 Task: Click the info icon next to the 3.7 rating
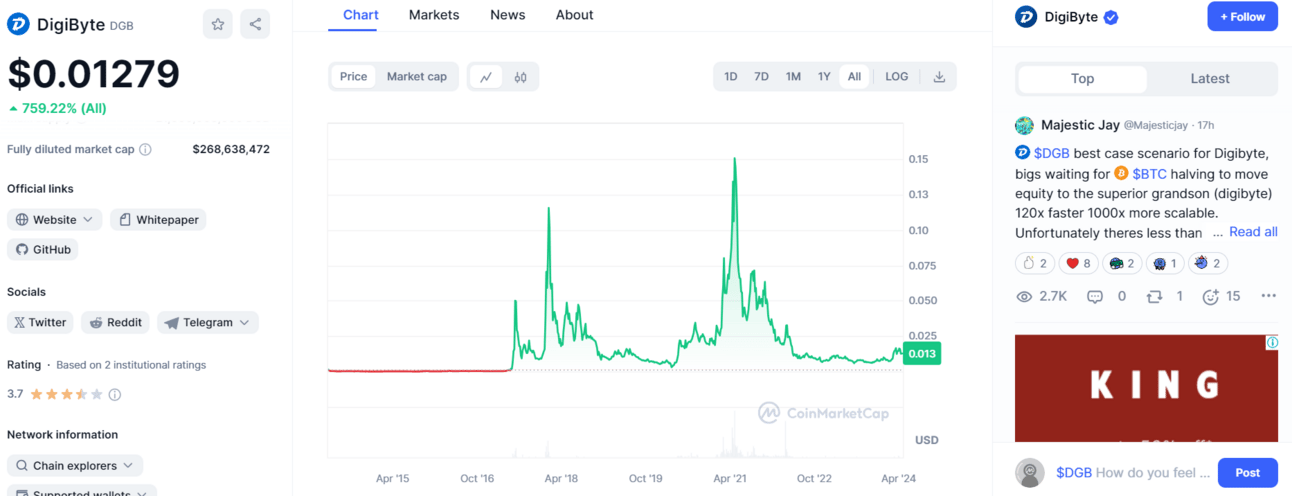click(114, 394)
